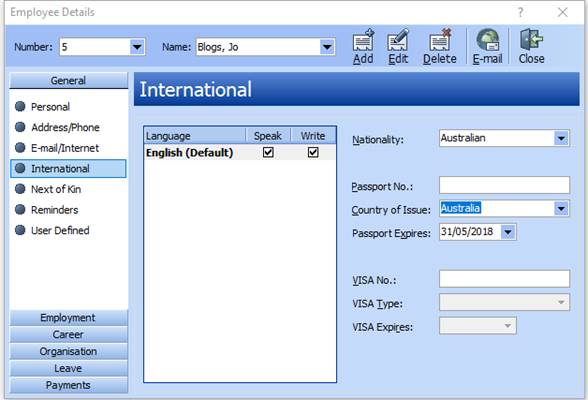
Task: Toggle the Write checkbox for English
Action: (313, 152)
